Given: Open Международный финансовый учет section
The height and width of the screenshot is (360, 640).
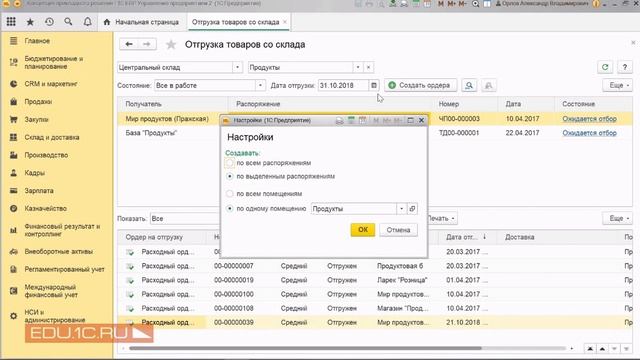Looking at the screenshot, I should point(51,291).
